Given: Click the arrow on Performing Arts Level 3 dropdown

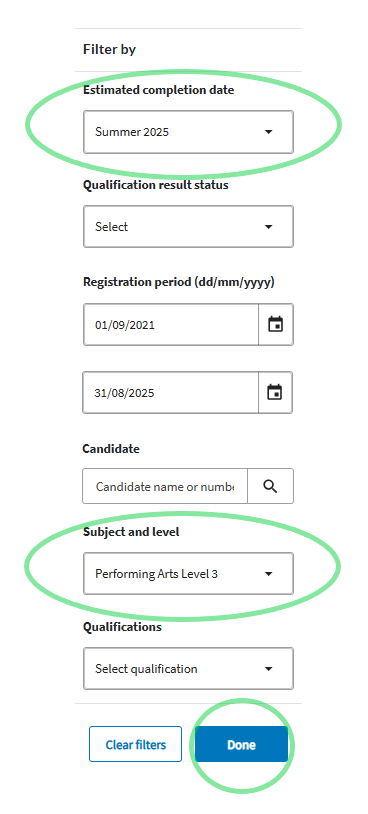Looking at the screenshot, I should pos(268,574).
